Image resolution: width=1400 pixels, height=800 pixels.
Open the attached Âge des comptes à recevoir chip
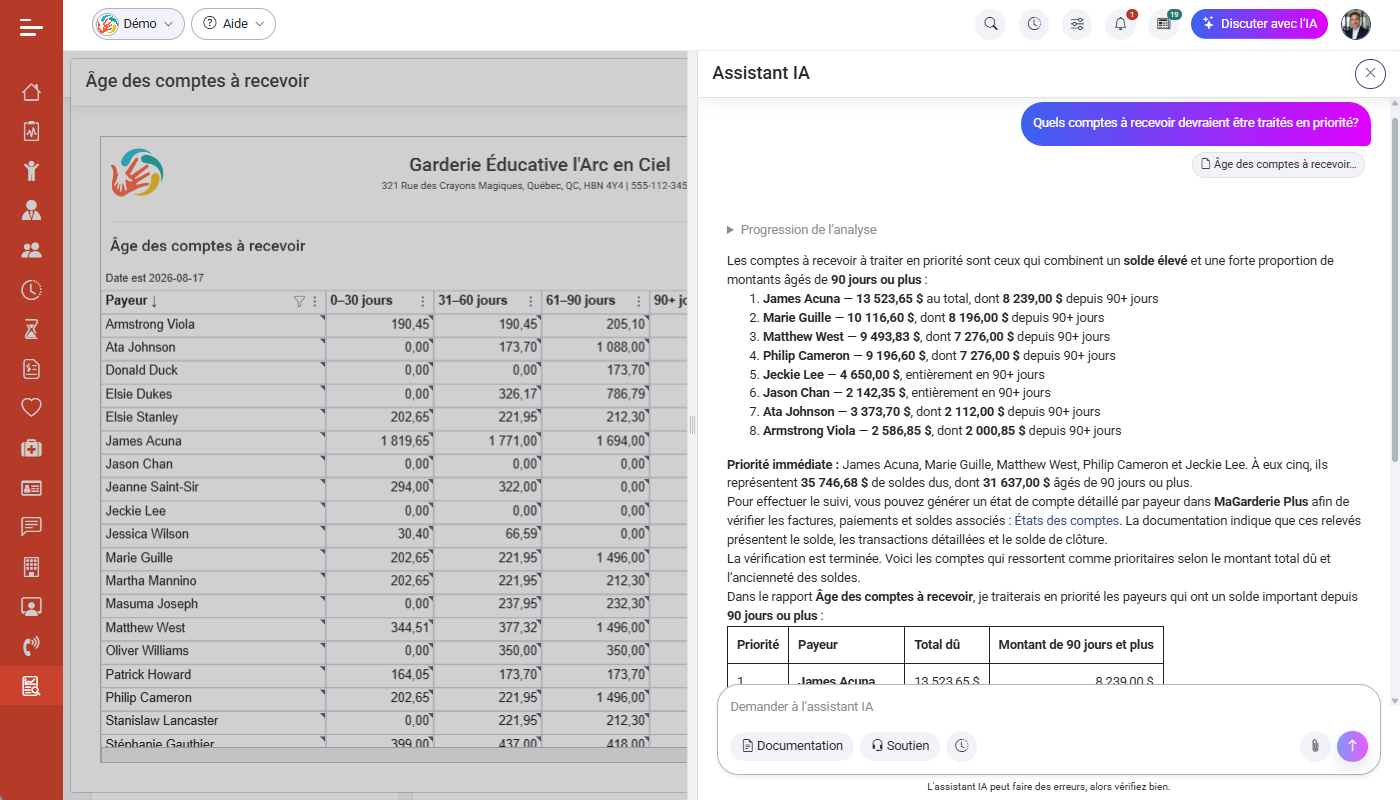1278,164
